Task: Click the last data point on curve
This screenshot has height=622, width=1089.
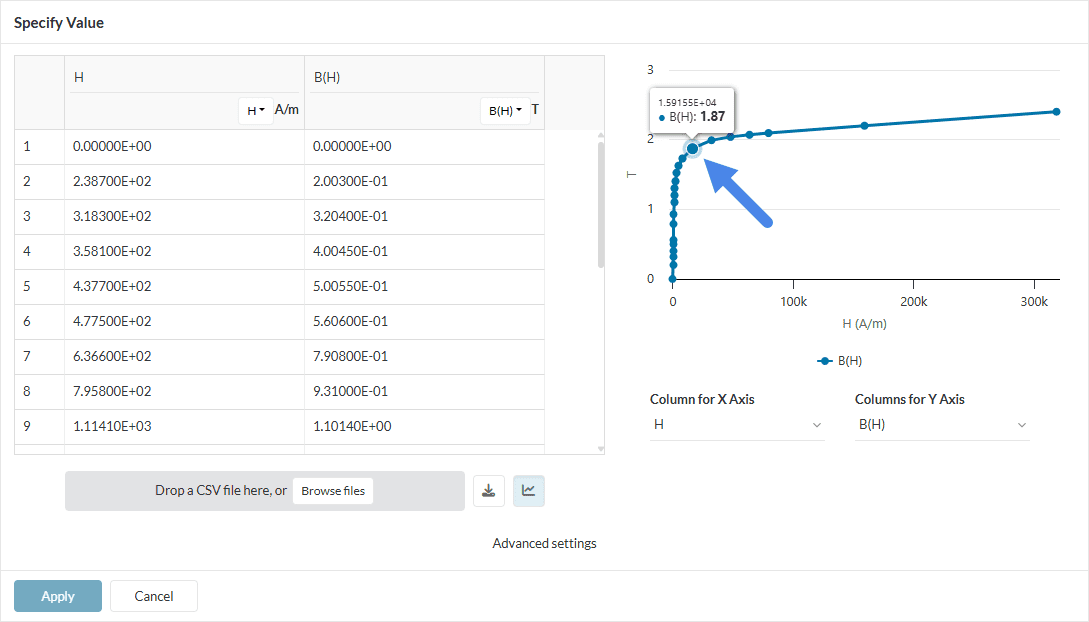Action: pos(1056,112)
